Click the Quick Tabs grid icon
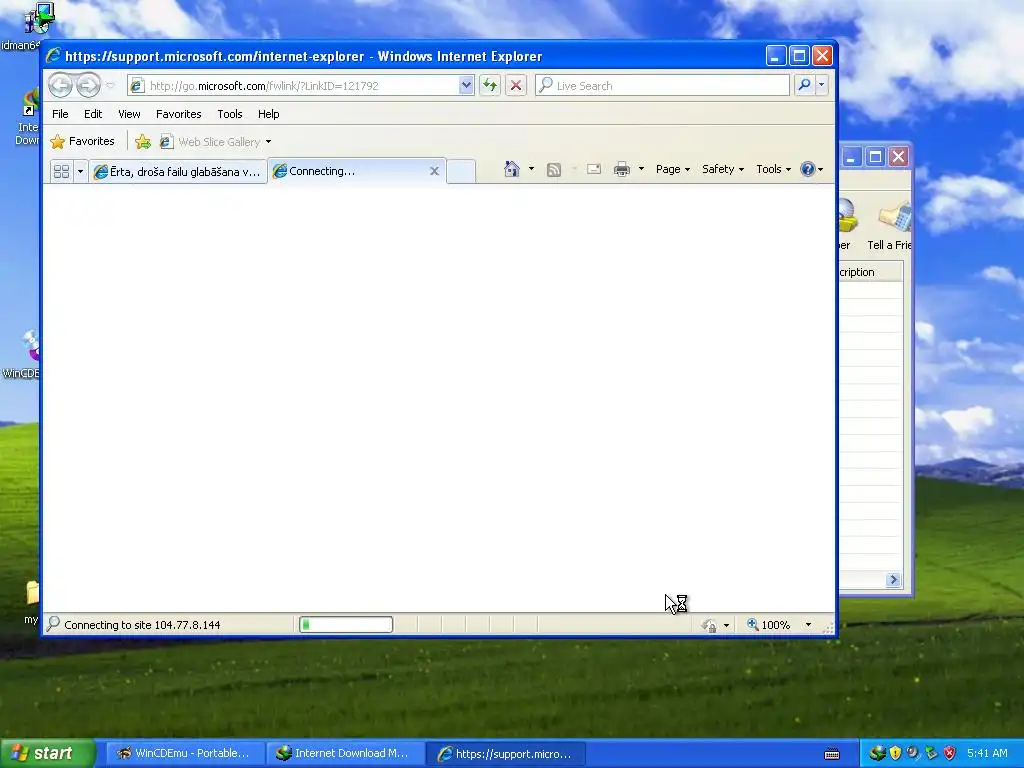 61,172
